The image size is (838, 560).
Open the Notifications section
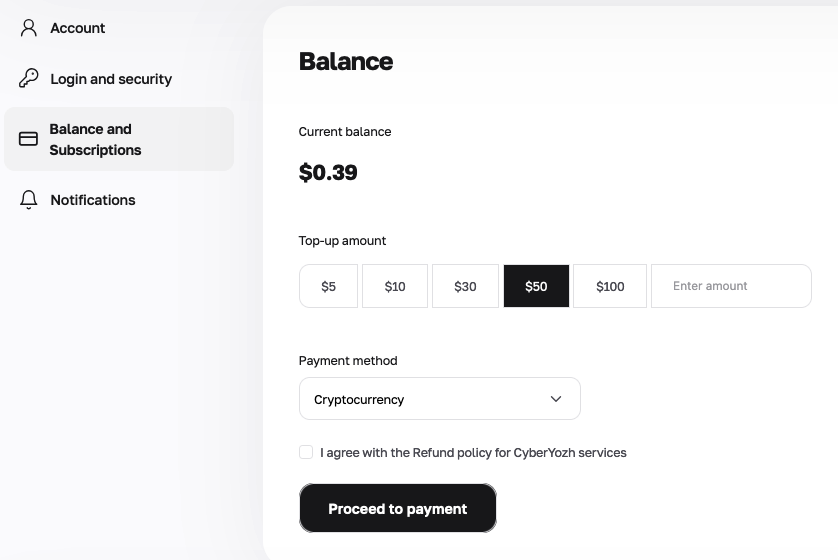[x=119, y=200]
